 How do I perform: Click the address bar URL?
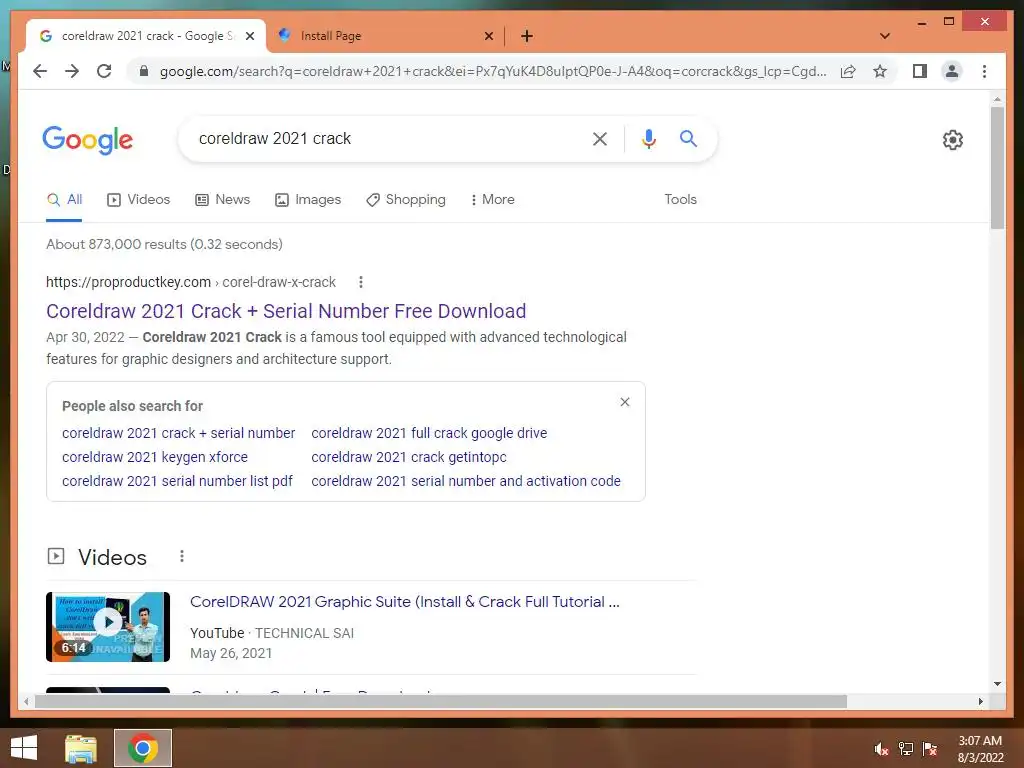[x=493, y=71]
